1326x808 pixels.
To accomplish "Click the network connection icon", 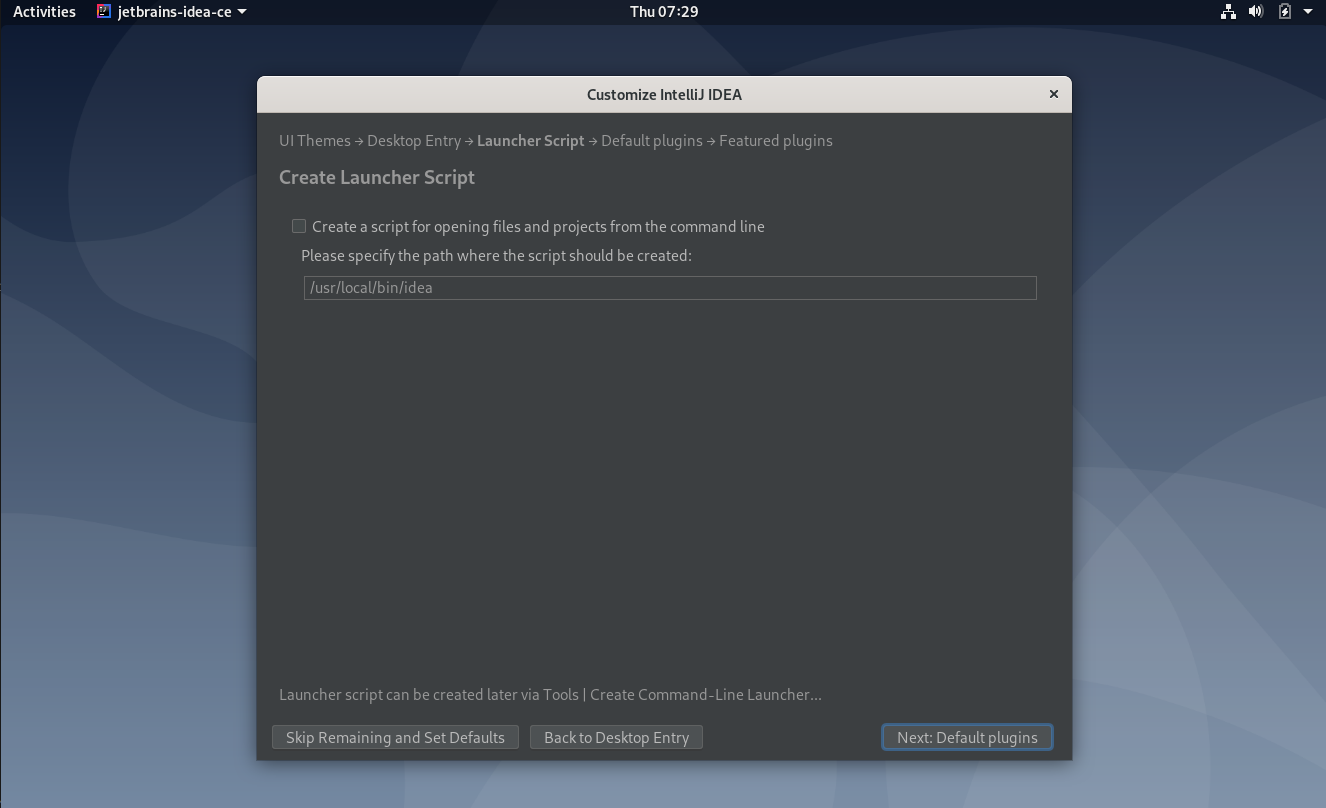I will tap(1228, 12).
